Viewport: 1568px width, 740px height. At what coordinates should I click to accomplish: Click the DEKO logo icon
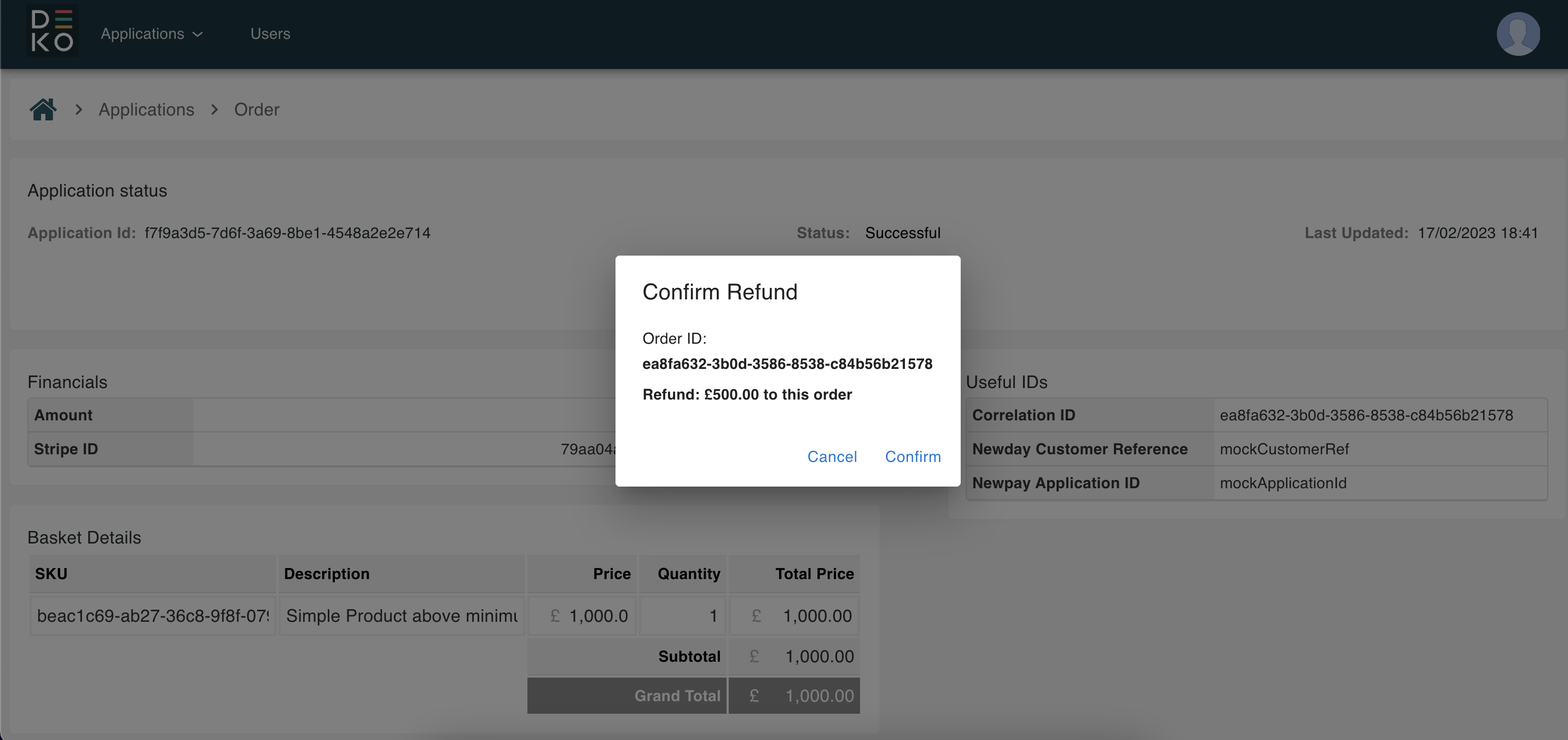coord(52,32)
